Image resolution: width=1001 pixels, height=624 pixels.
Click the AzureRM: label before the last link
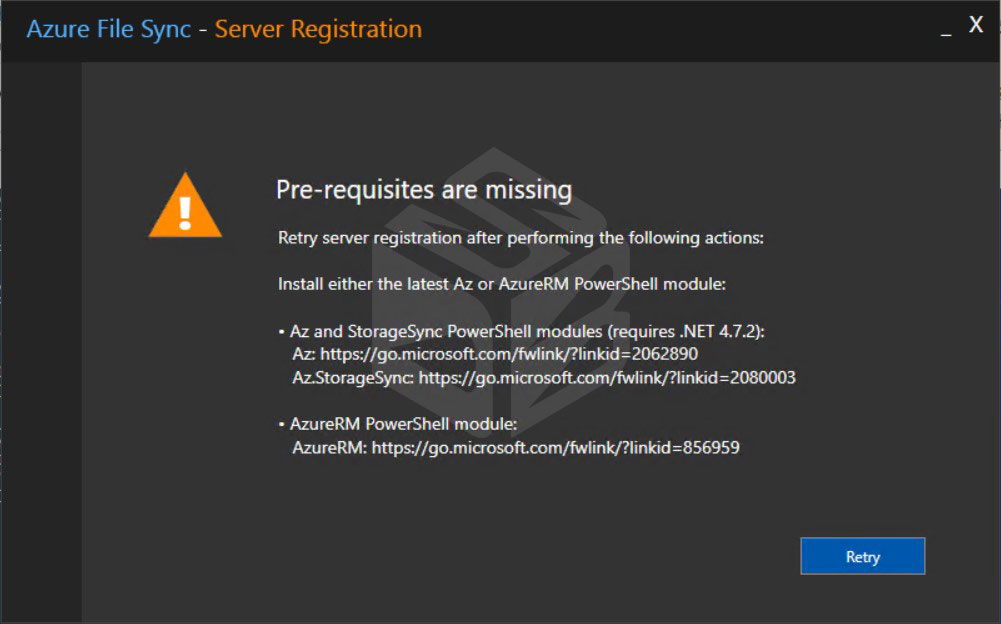329,447
